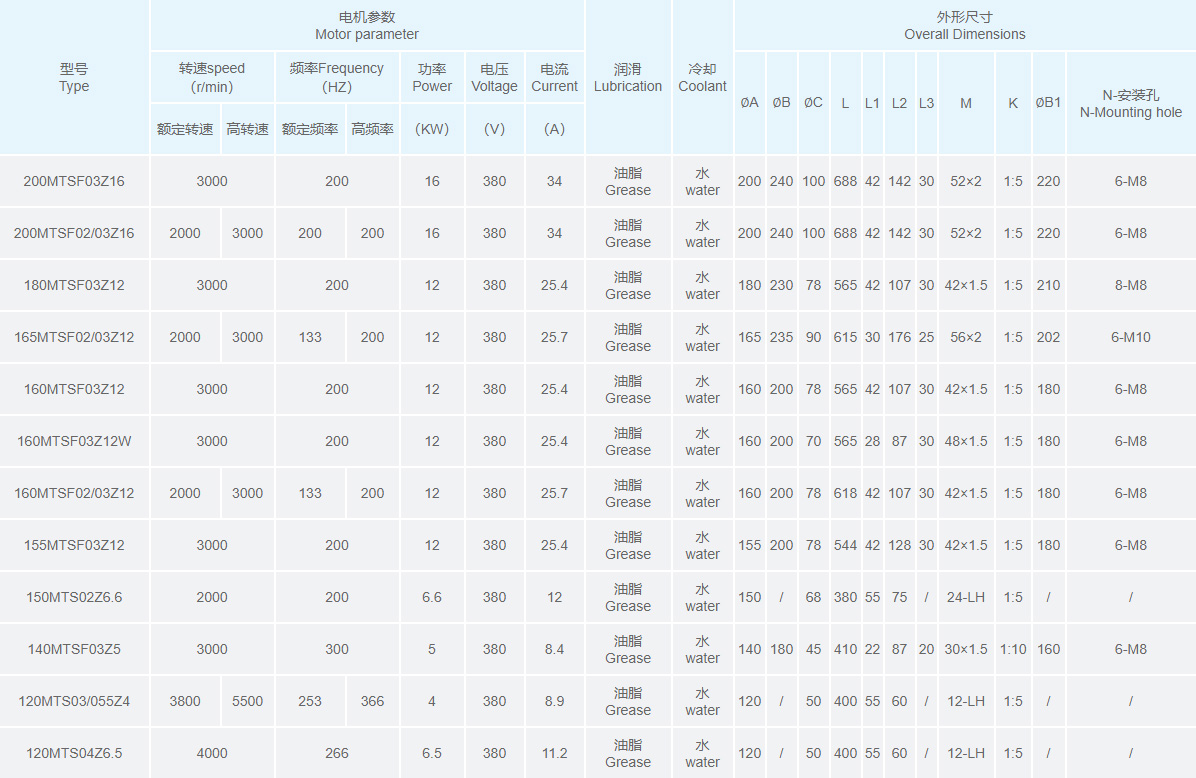Select the 8-M8 mounting hole cell

point(1130,285)
